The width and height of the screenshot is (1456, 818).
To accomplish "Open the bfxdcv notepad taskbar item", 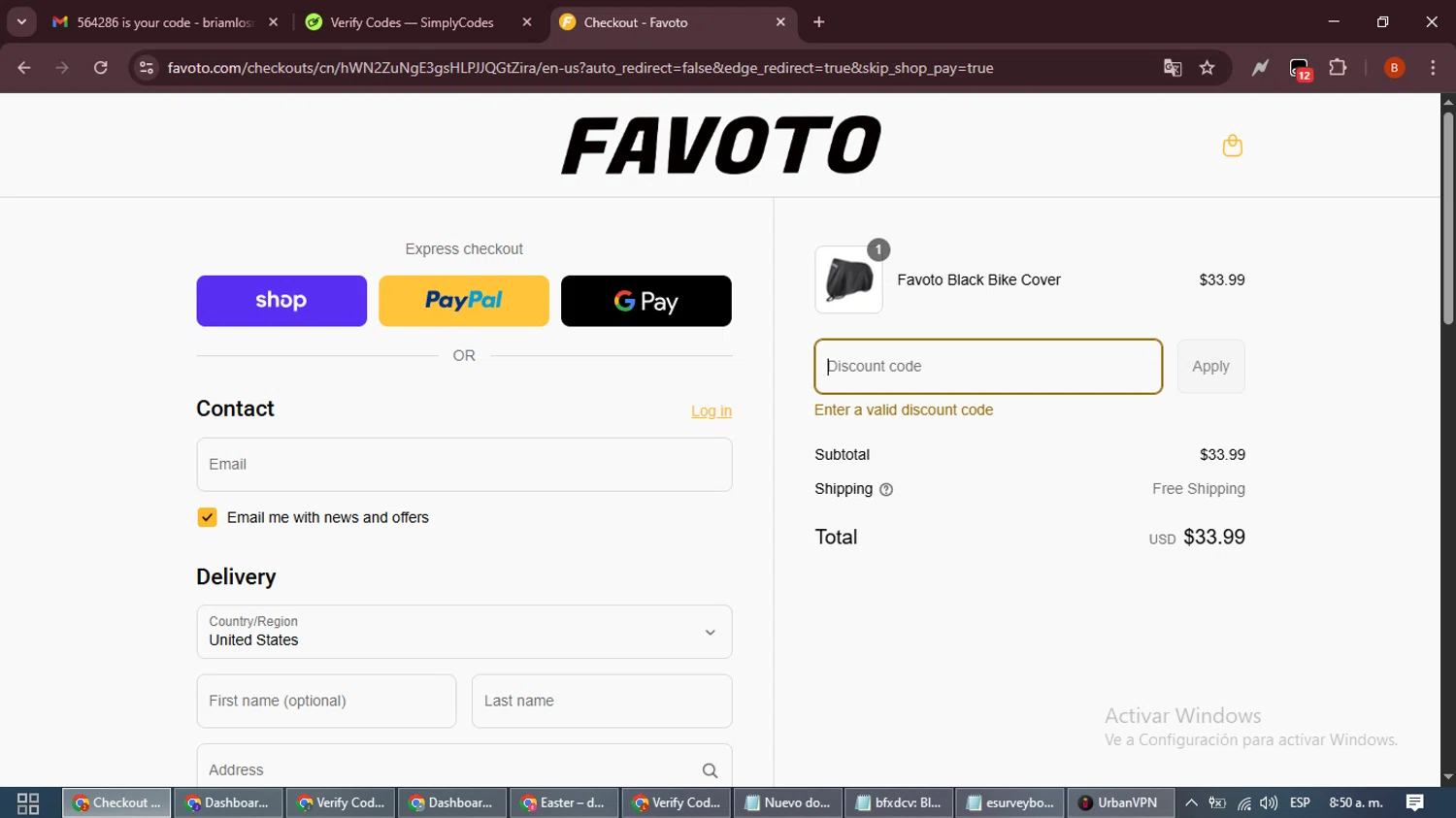I will click(x=899, y=803).
